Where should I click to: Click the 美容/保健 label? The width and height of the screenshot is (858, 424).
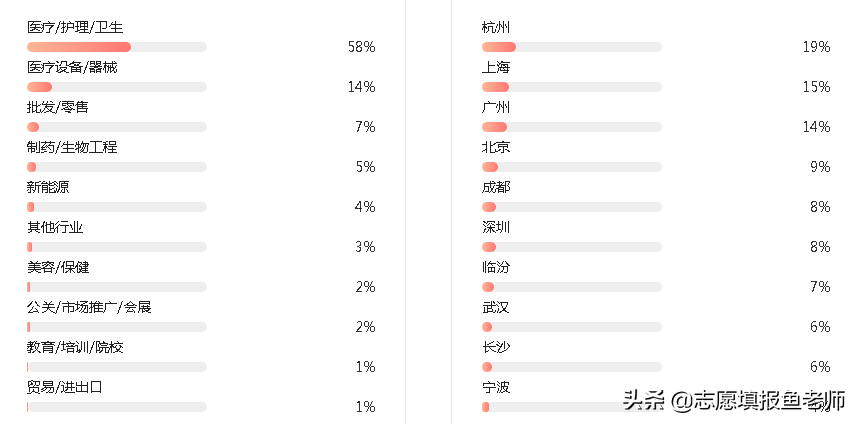[58, 267]
